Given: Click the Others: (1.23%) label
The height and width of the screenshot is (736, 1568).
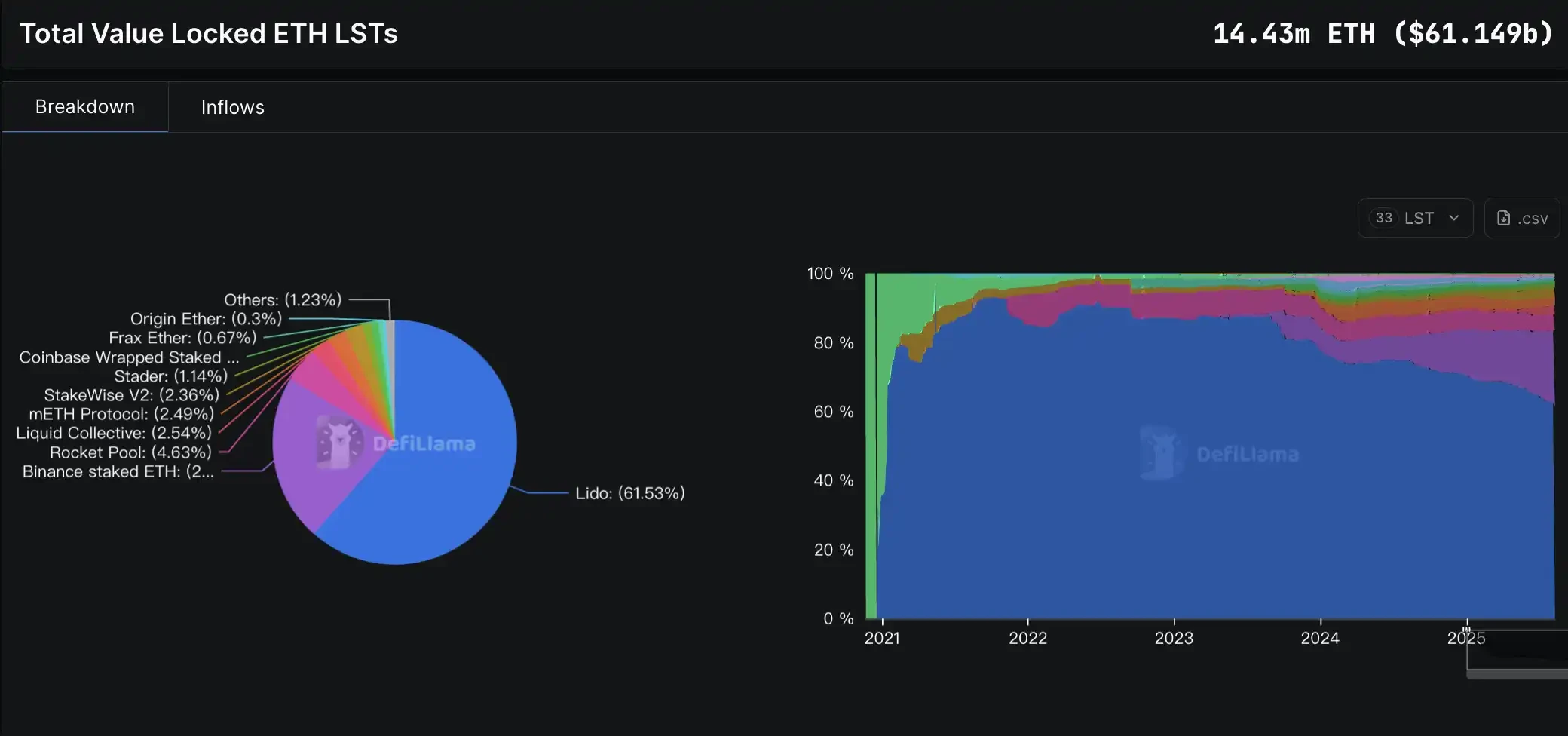Looking at the screenshot, I should click(x=283, y=299).
